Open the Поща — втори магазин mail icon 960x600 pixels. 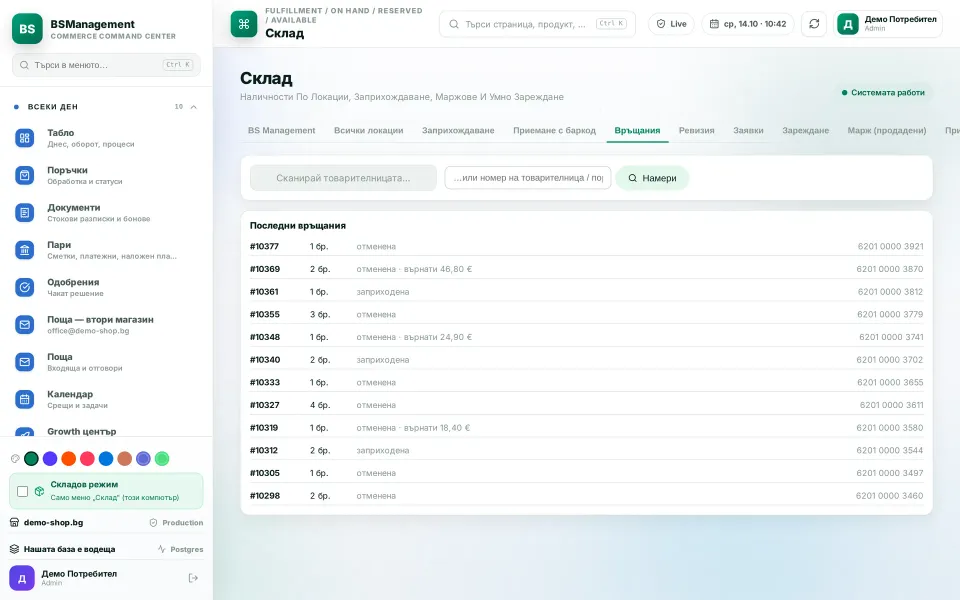pyautogui.click(x=24, y=324)
